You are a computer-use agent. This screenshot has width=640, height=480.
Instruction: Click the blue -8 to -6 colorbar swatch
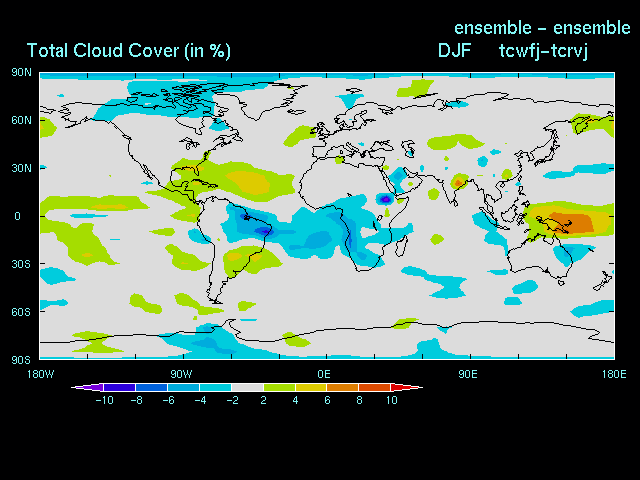tap(151, 387)
